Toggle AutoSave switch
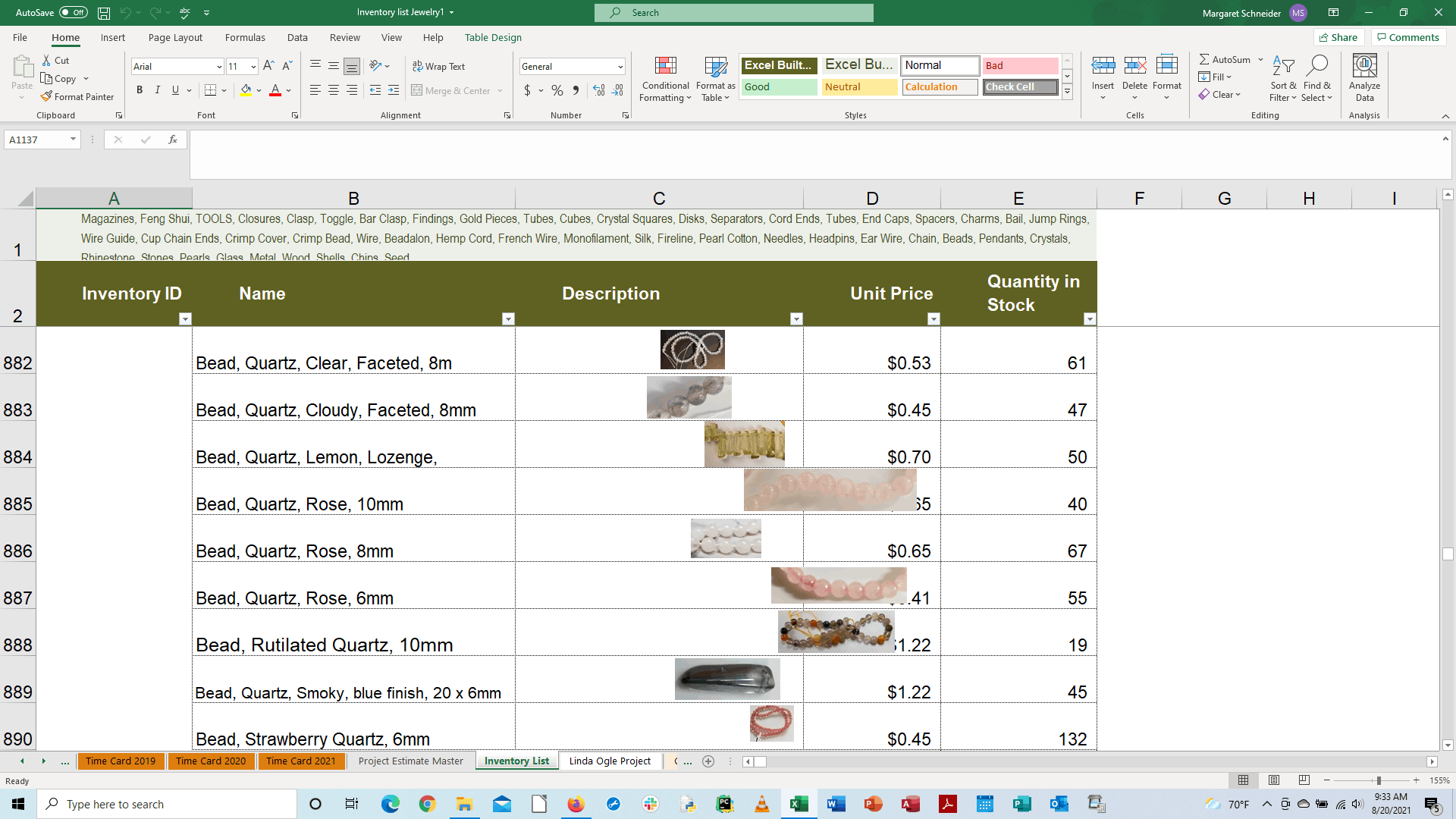This screenshot has width=1456, height=819. click(x=73, y=13)
